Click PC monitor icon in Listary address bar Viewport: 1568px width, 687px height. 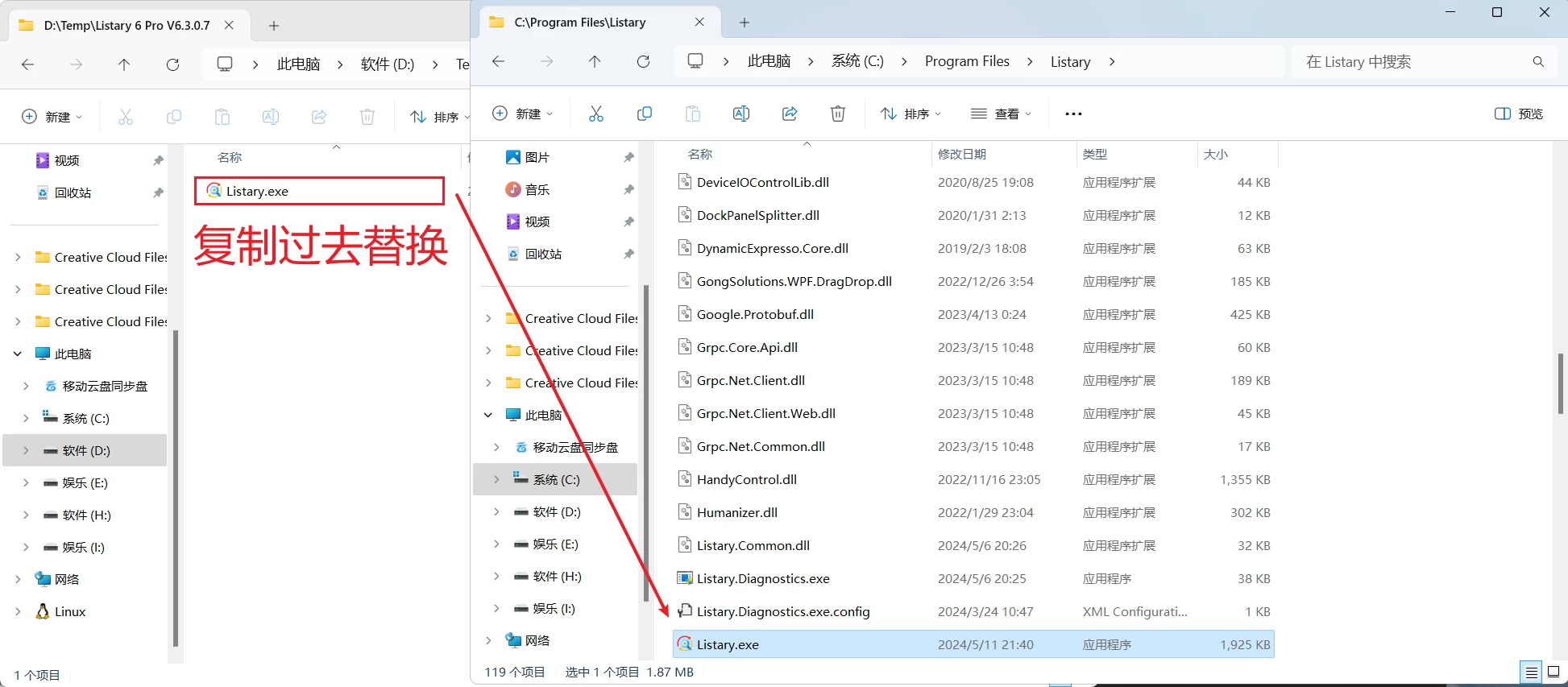(695, 61)
